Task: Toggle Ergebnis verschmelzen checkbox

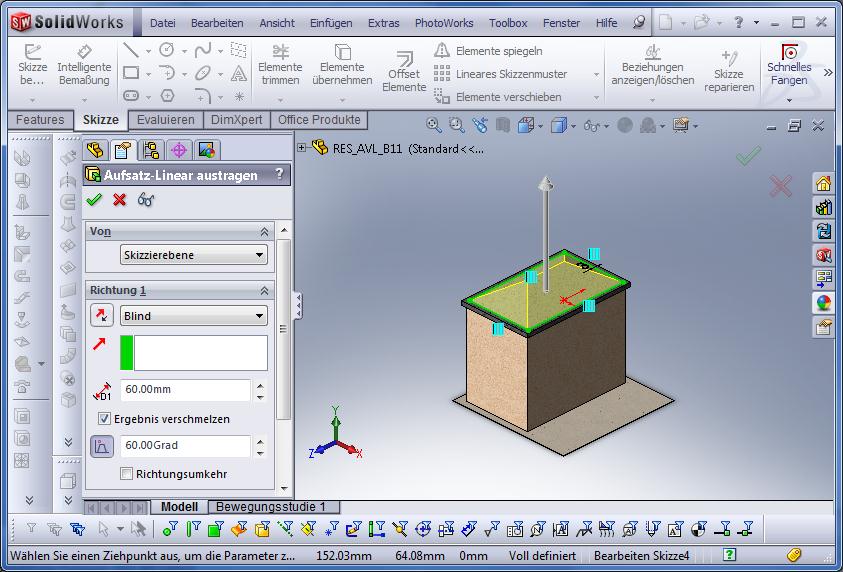Action: (x=105, y=419)
